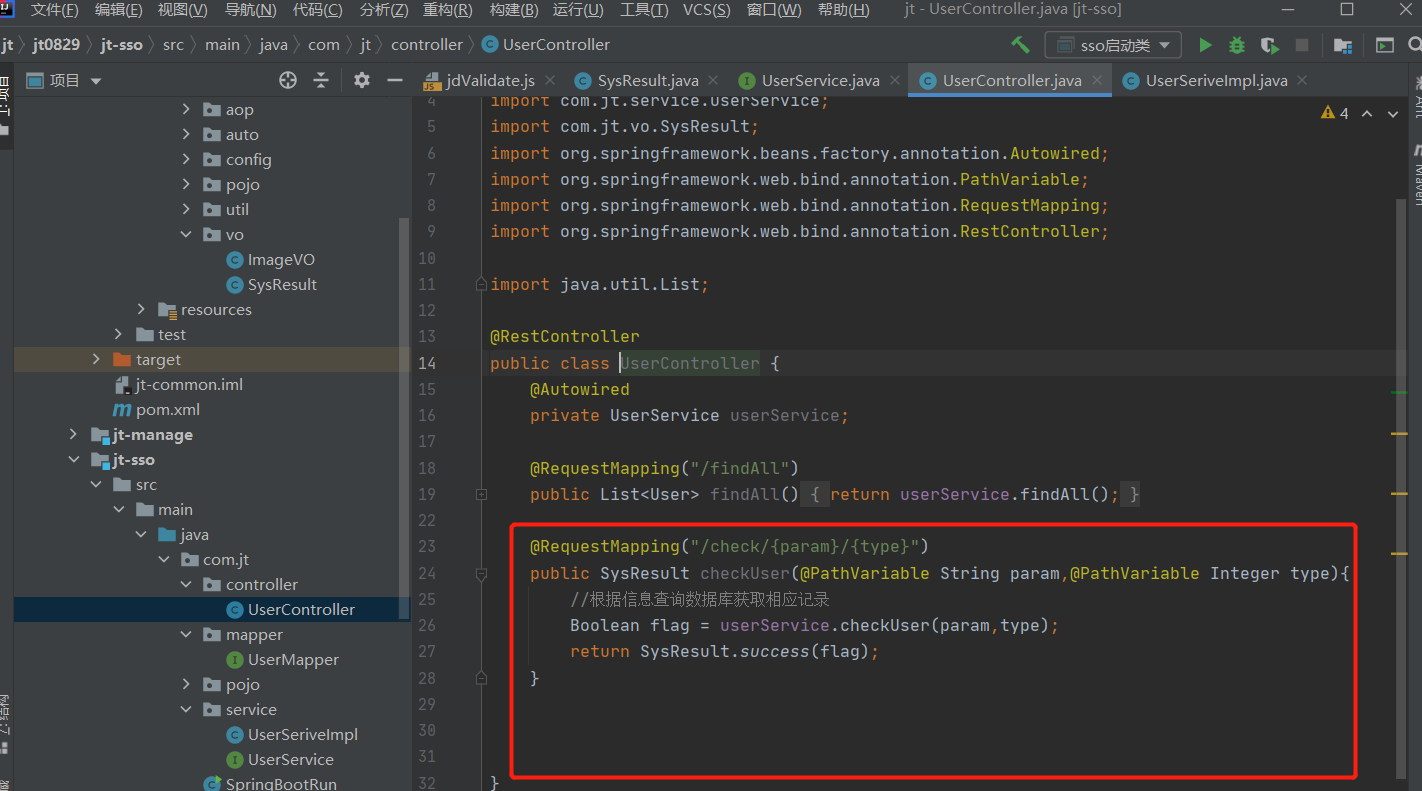Hide the project panel with the minus icon
Viewport: 1422px width, 791px height.
point(395,80)
